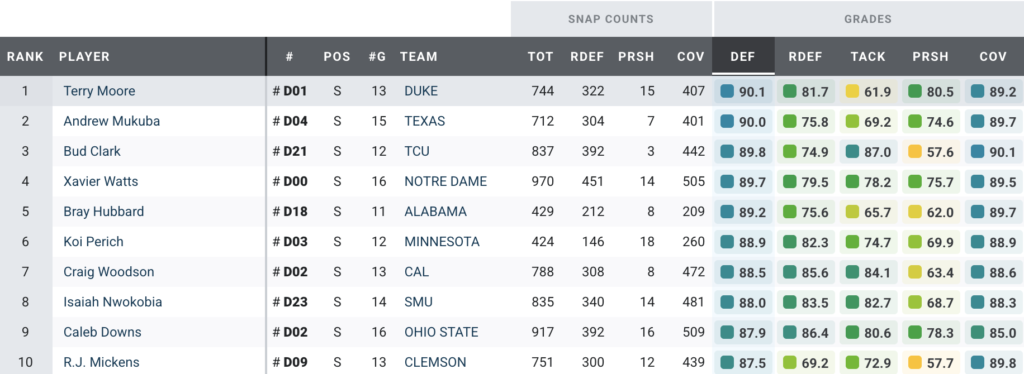Open Andrew Mukuba's player profile
Screen dimensions: 1024x374
pos(112,121)
